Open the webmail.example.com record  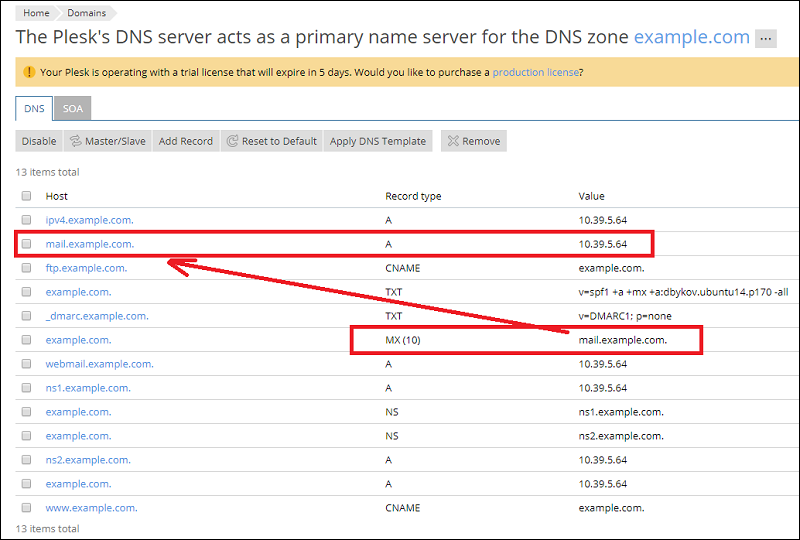point(99,364)
